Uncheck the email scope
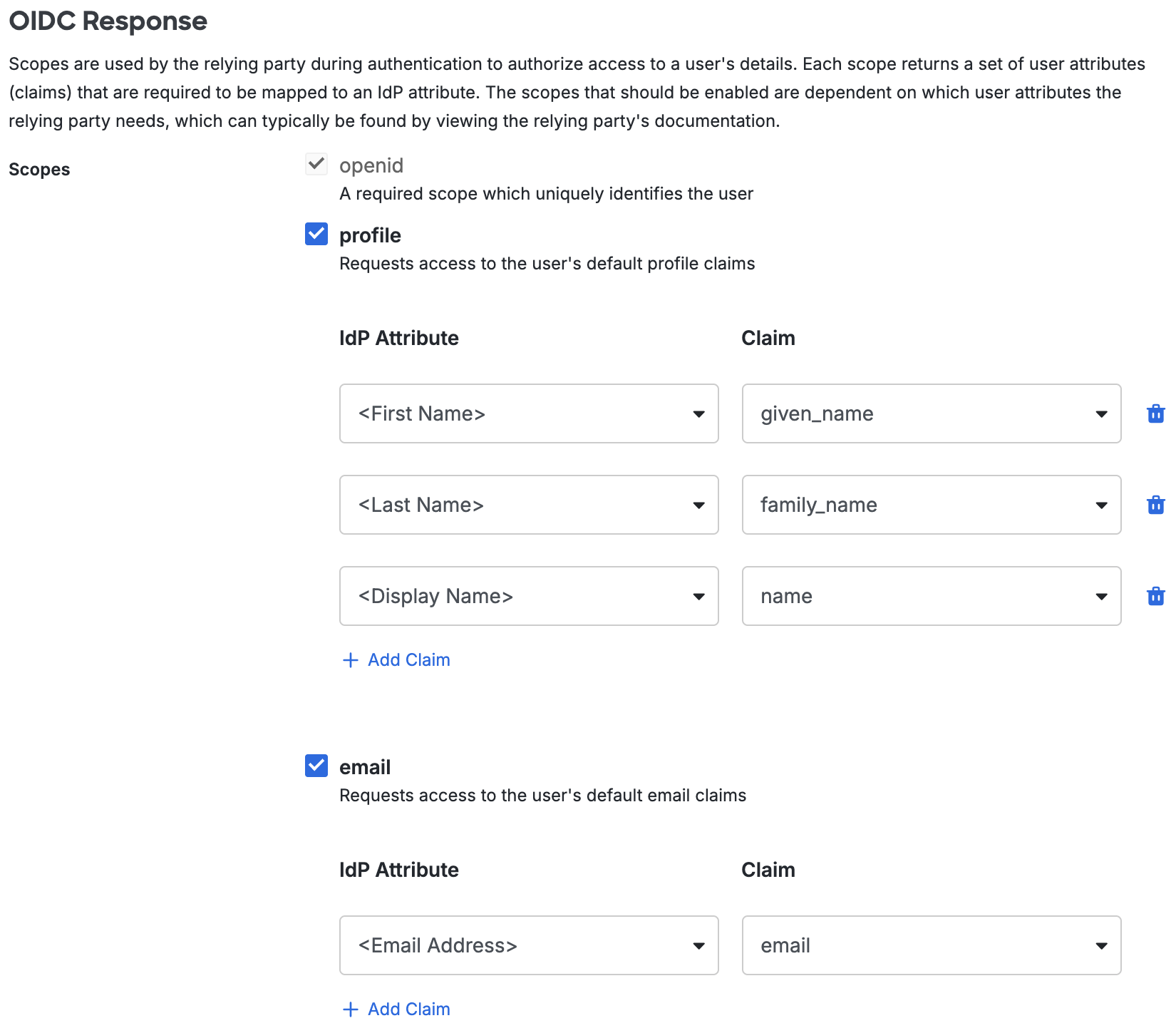The width and height of the screenshot is (1176, 1028). click(316, 766)
